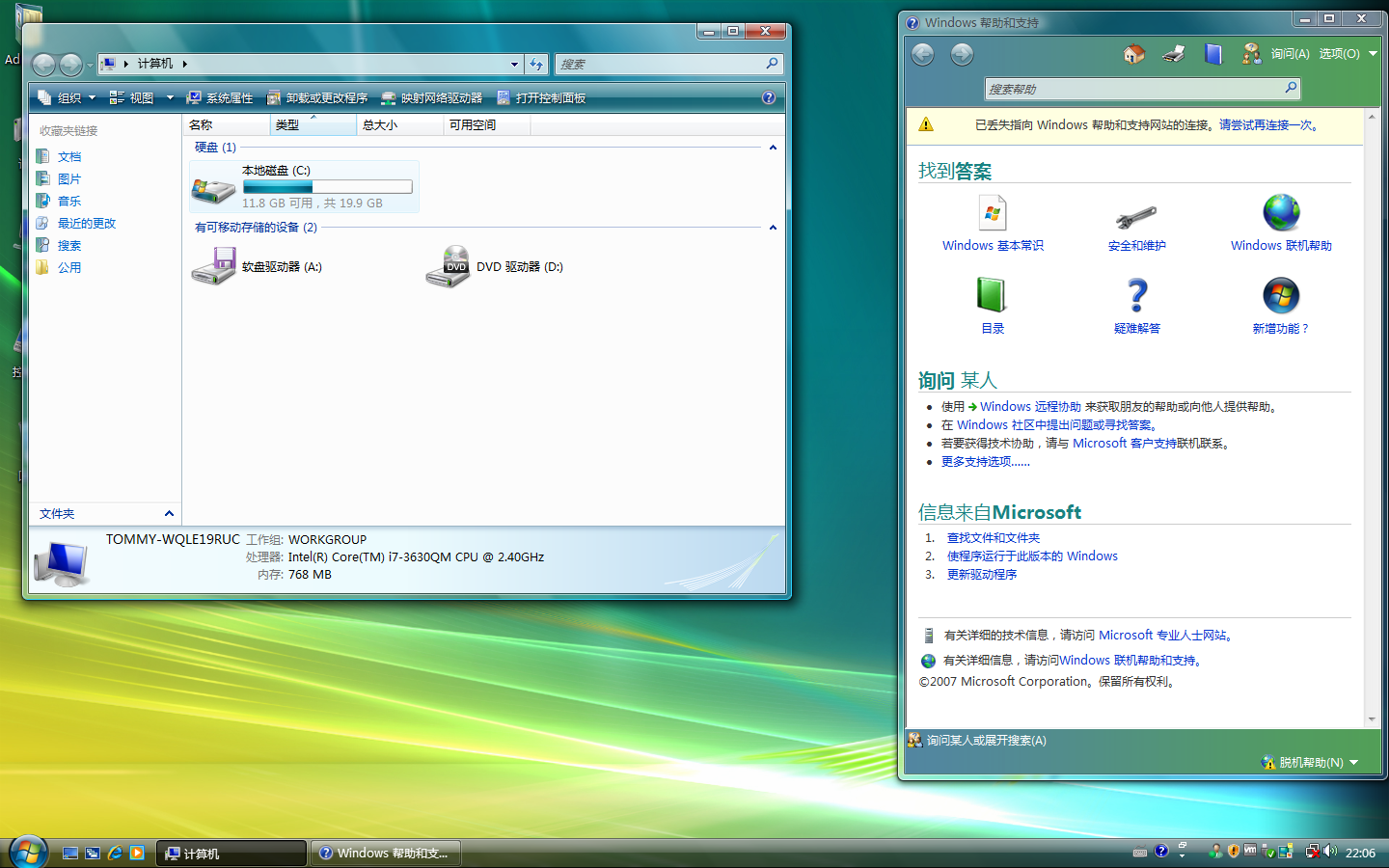Viewport: 1389px width, 868px height.
Task: Launch Internet Explorer from Quick Launch
Action: (x=115, y=853)
